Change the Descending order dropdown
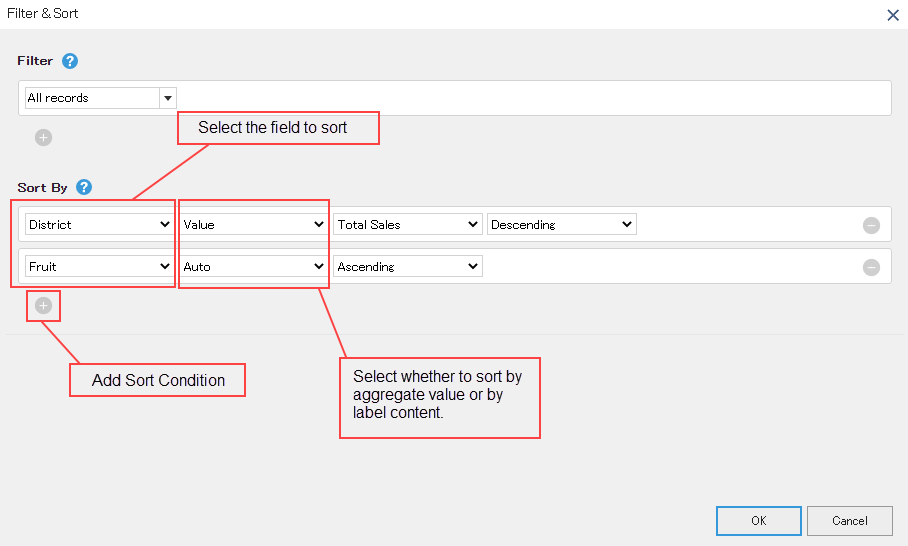The width and height of the screenshot is (908, 546). pos(562,225)
